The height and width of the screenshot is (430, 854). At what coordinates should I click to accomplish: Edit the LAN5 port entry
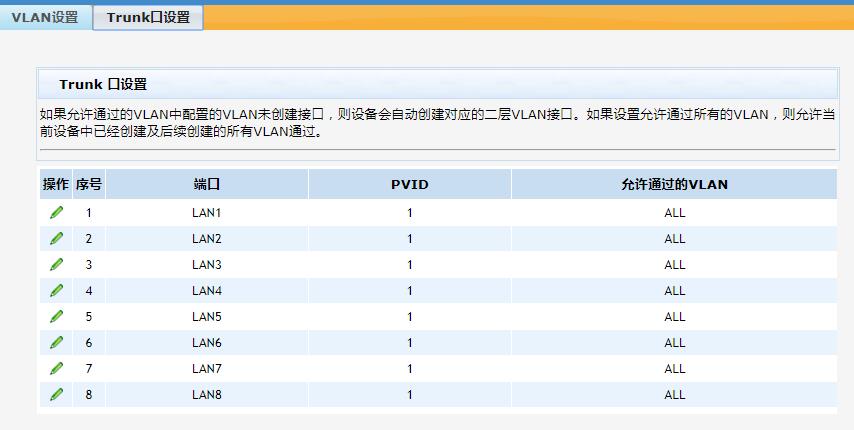57,316
